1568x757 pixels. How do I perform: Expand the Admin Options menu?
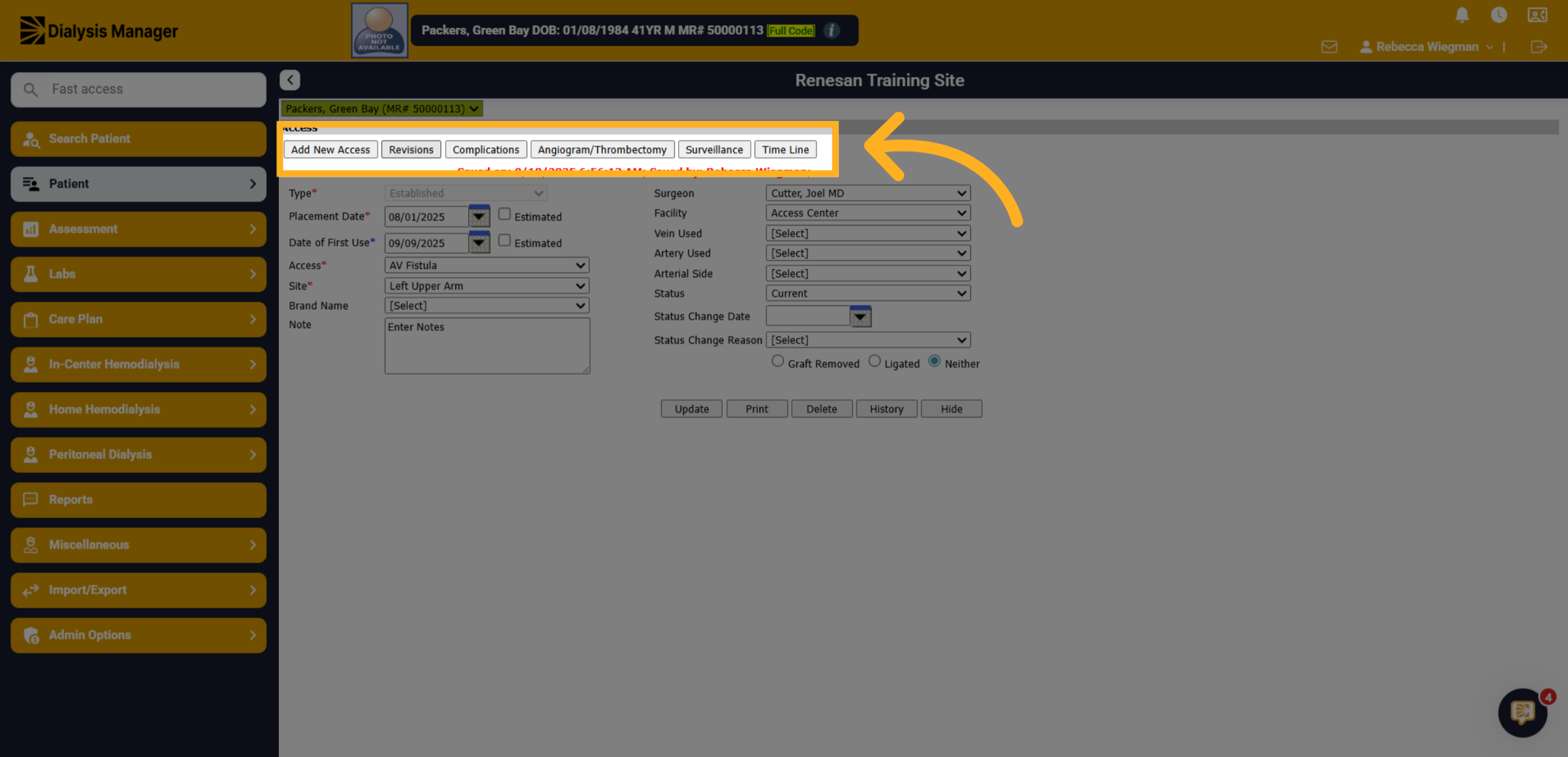139,635
